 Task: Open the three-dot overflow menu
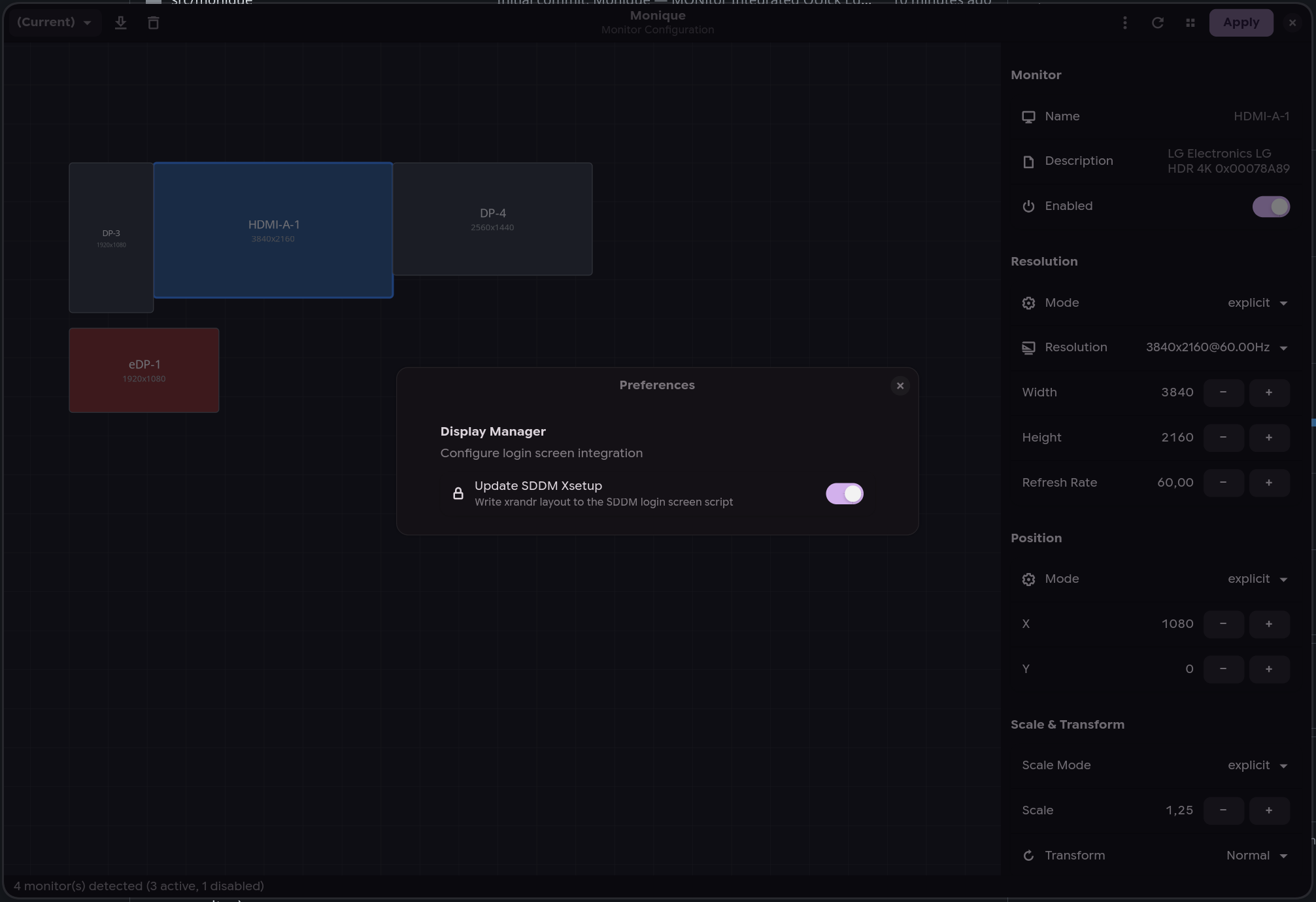[x=1124, y=22]
